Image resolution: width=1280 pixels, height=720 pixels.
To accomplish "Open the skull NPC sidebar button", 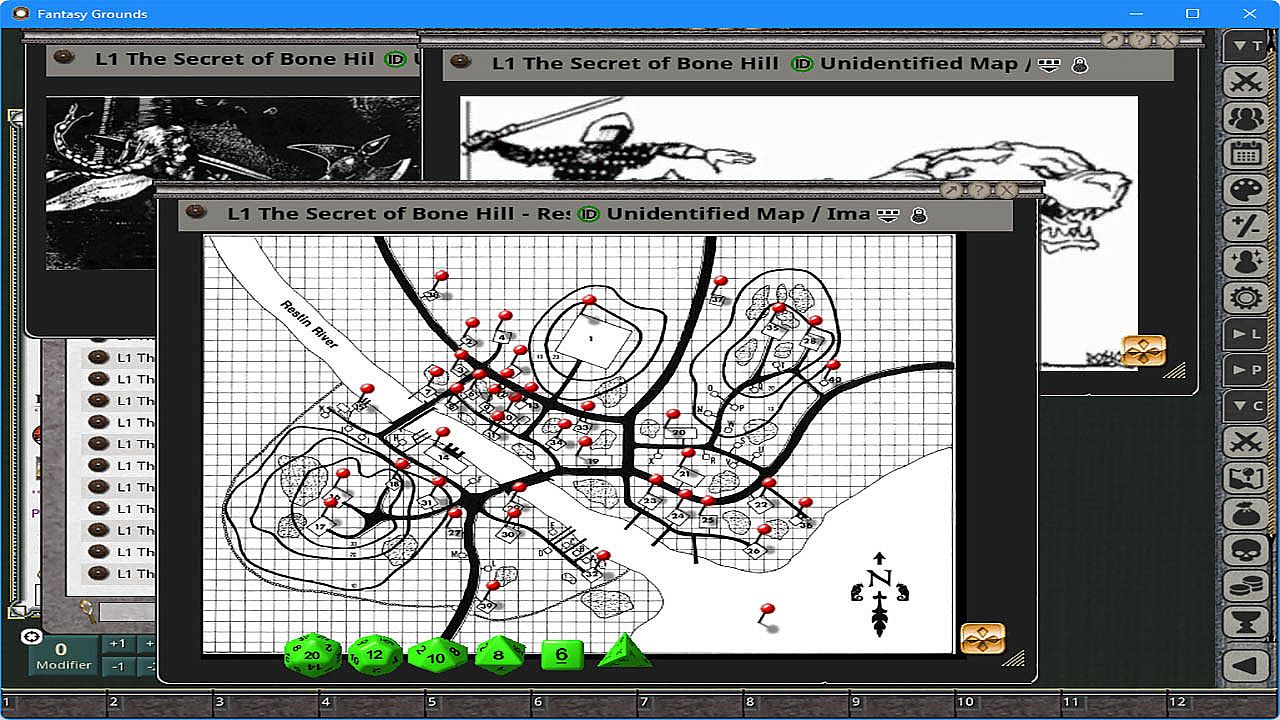I will [x=1246, y=550].
